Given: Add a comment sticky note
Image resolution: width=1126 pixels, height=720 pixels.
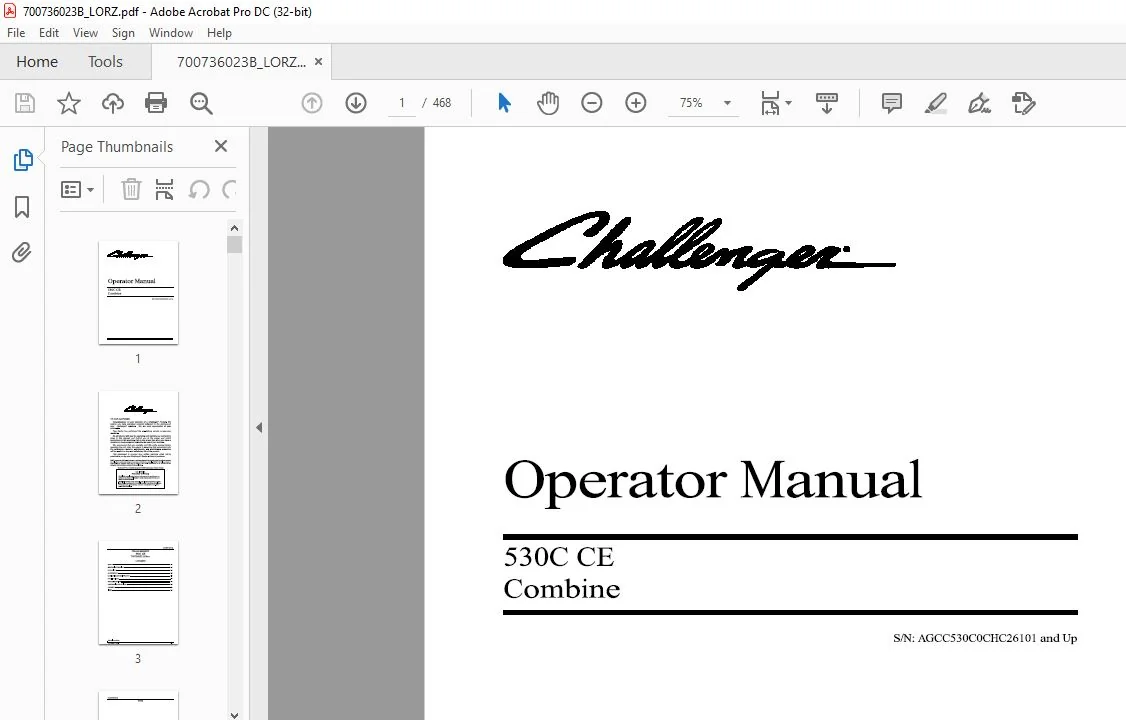Looking at the screenshot, I should [891, 103].
